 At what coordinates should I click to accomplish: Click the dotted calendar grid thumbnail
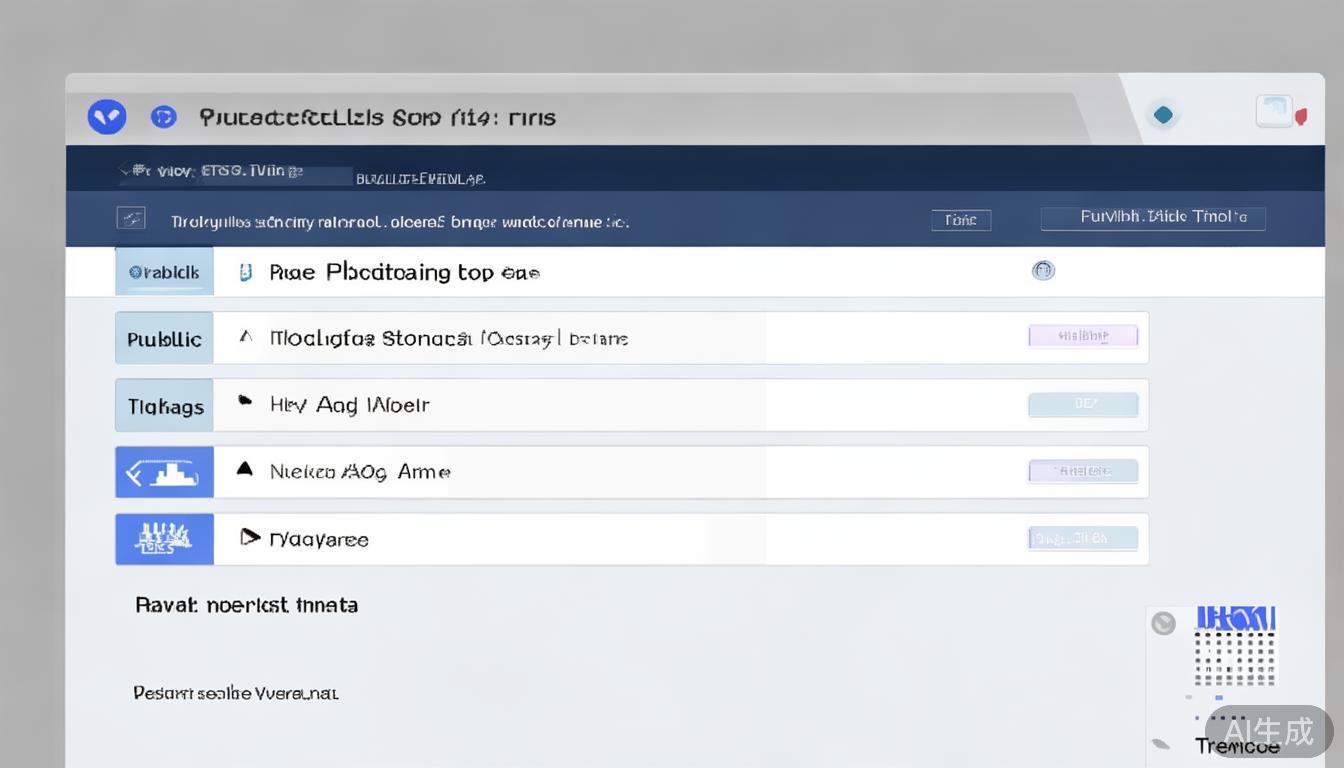point(1235,656)
